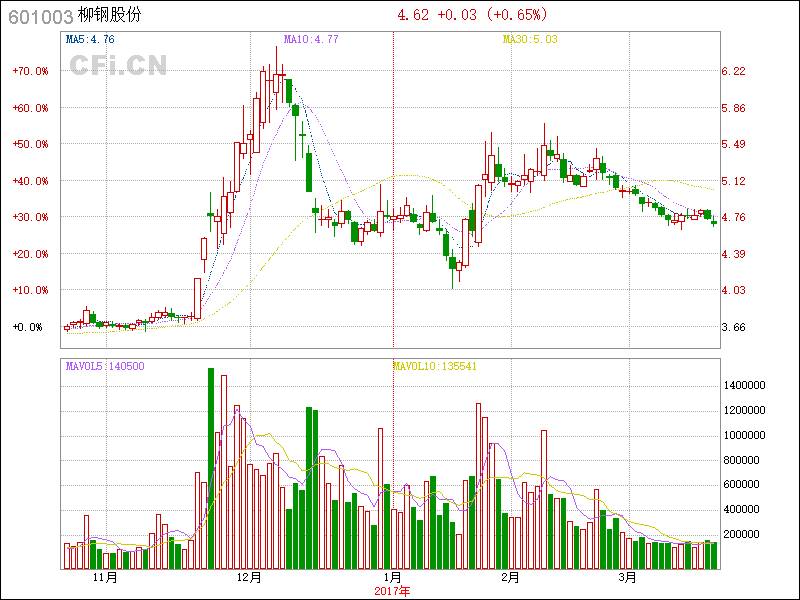Select the 3.66 price axis label

tap(733, 327)
